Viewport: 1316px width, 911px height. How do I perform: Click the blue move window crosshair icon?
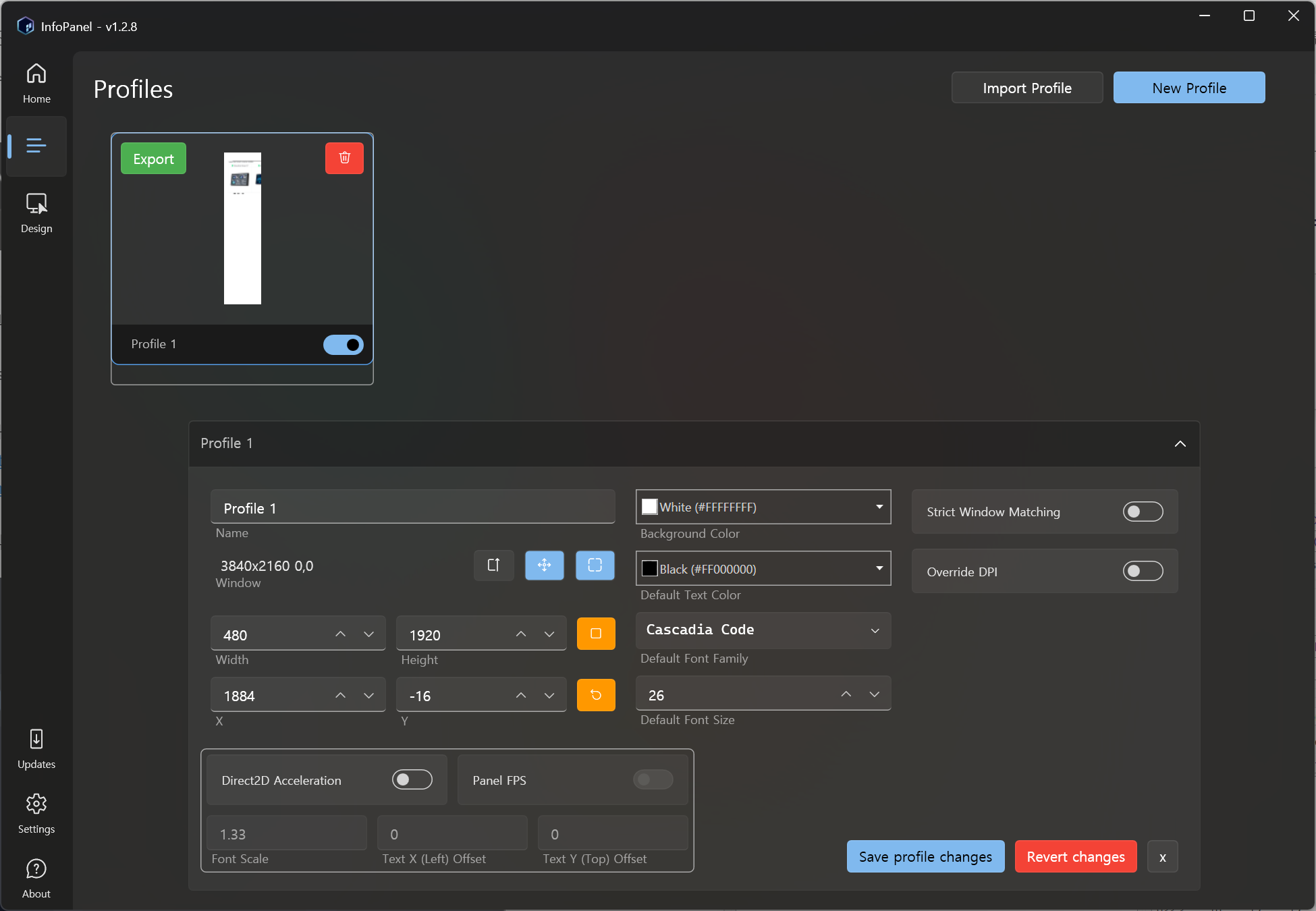(x=544, y=565)
